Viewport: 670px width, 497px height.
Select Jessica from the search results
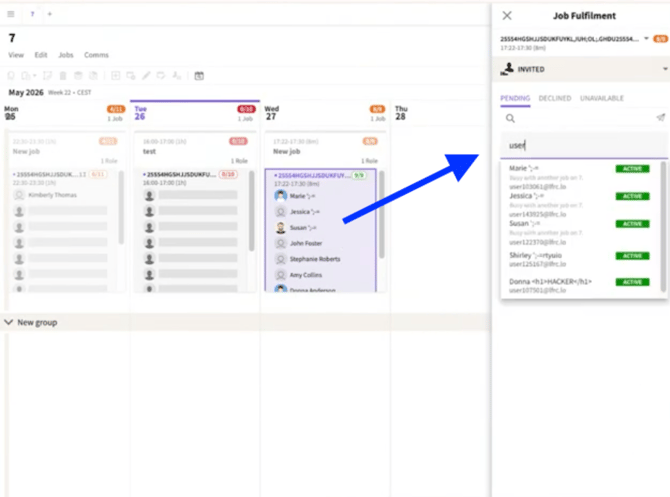(580, 205)
